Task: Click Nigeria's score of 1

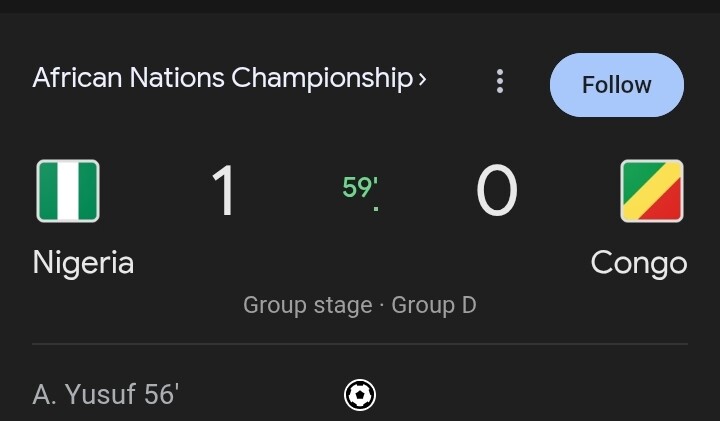Action: 224,191
